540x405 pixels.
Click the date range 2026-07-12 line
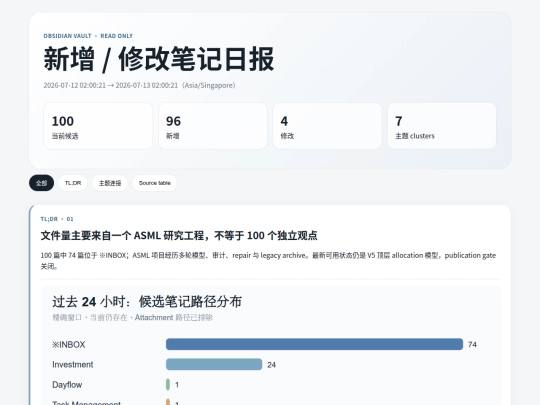coord(139,85)
